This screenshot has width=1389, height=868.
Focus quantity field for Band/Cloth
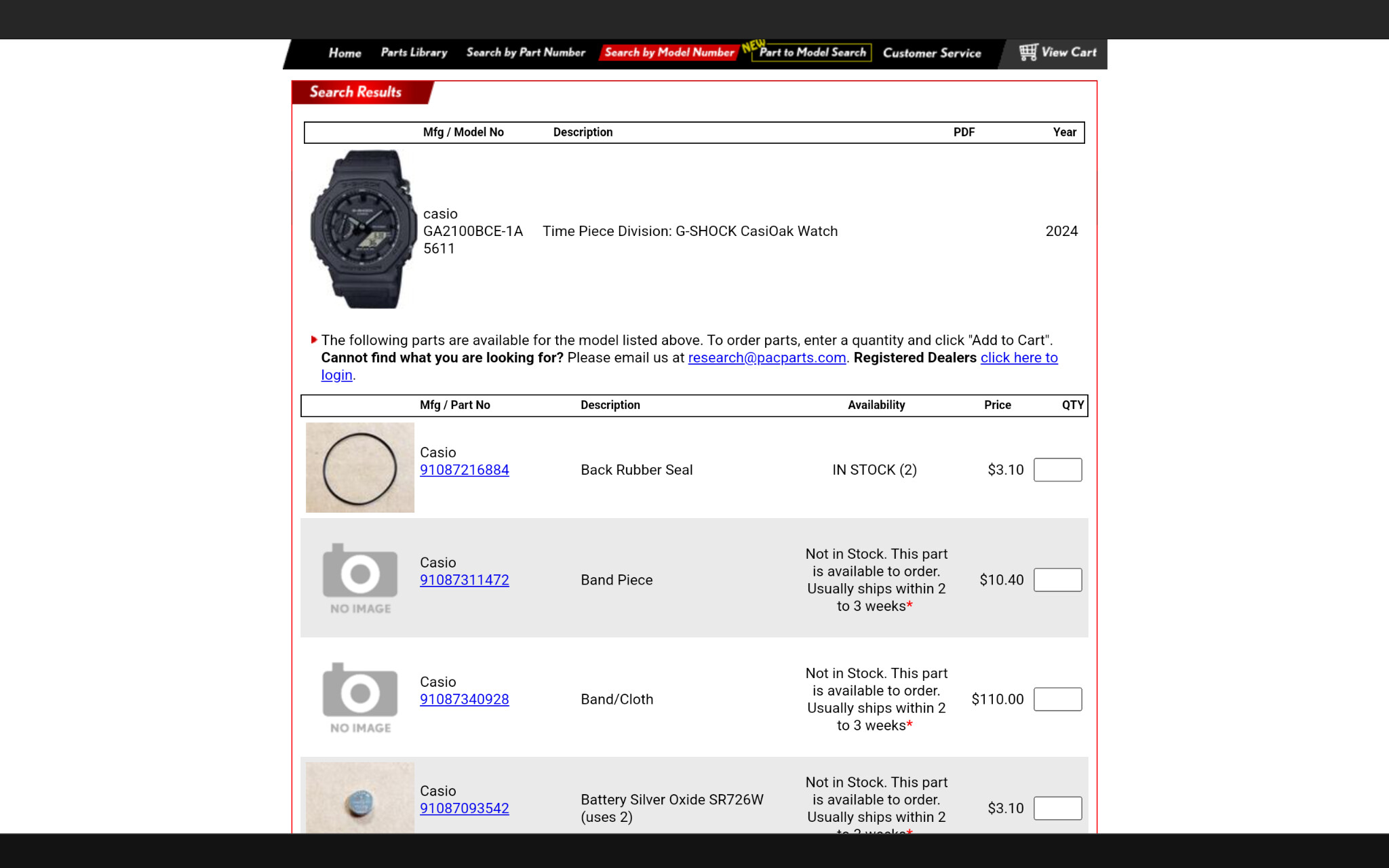click(x=1057, y=699)
